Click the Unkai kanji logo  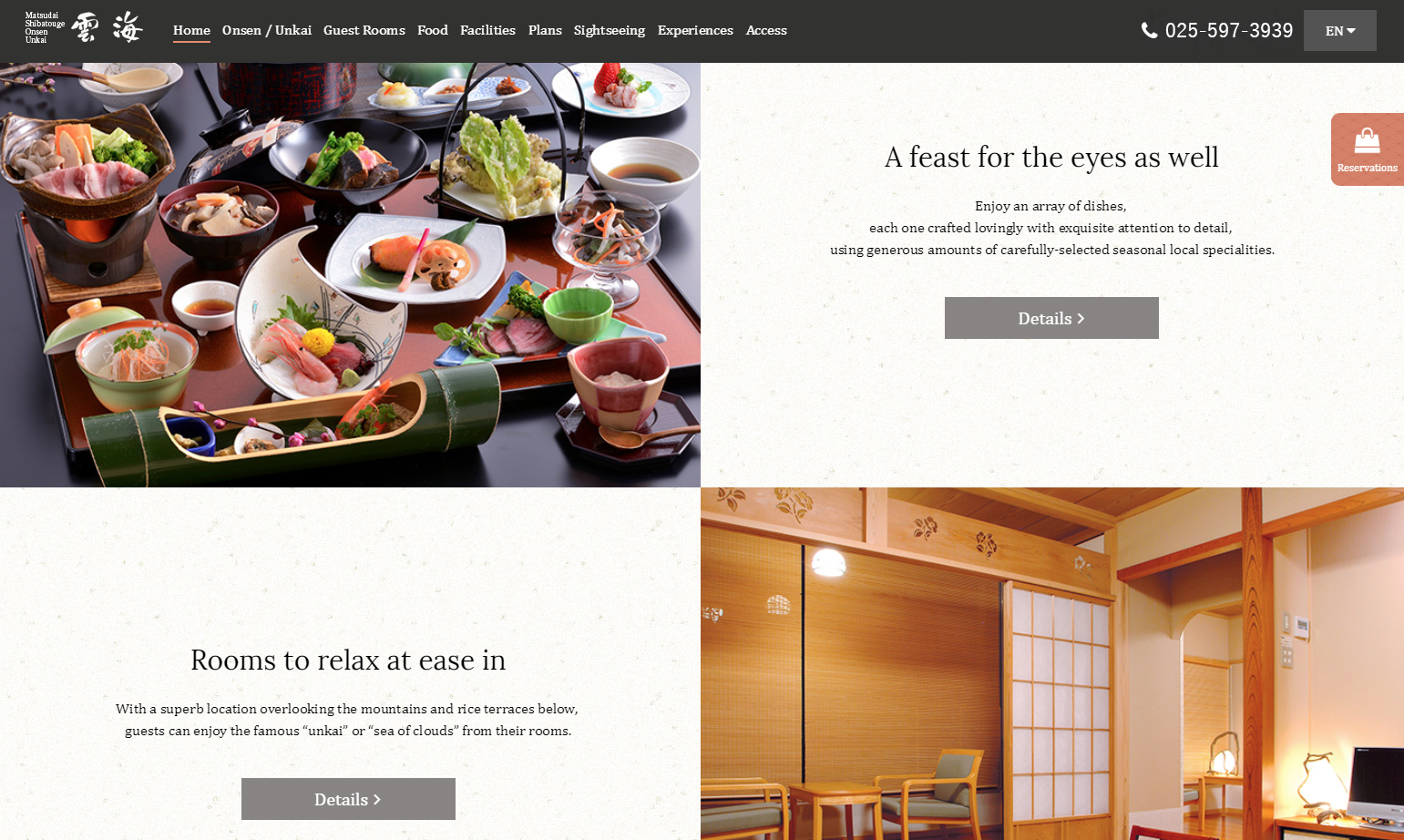coord(108,28)
